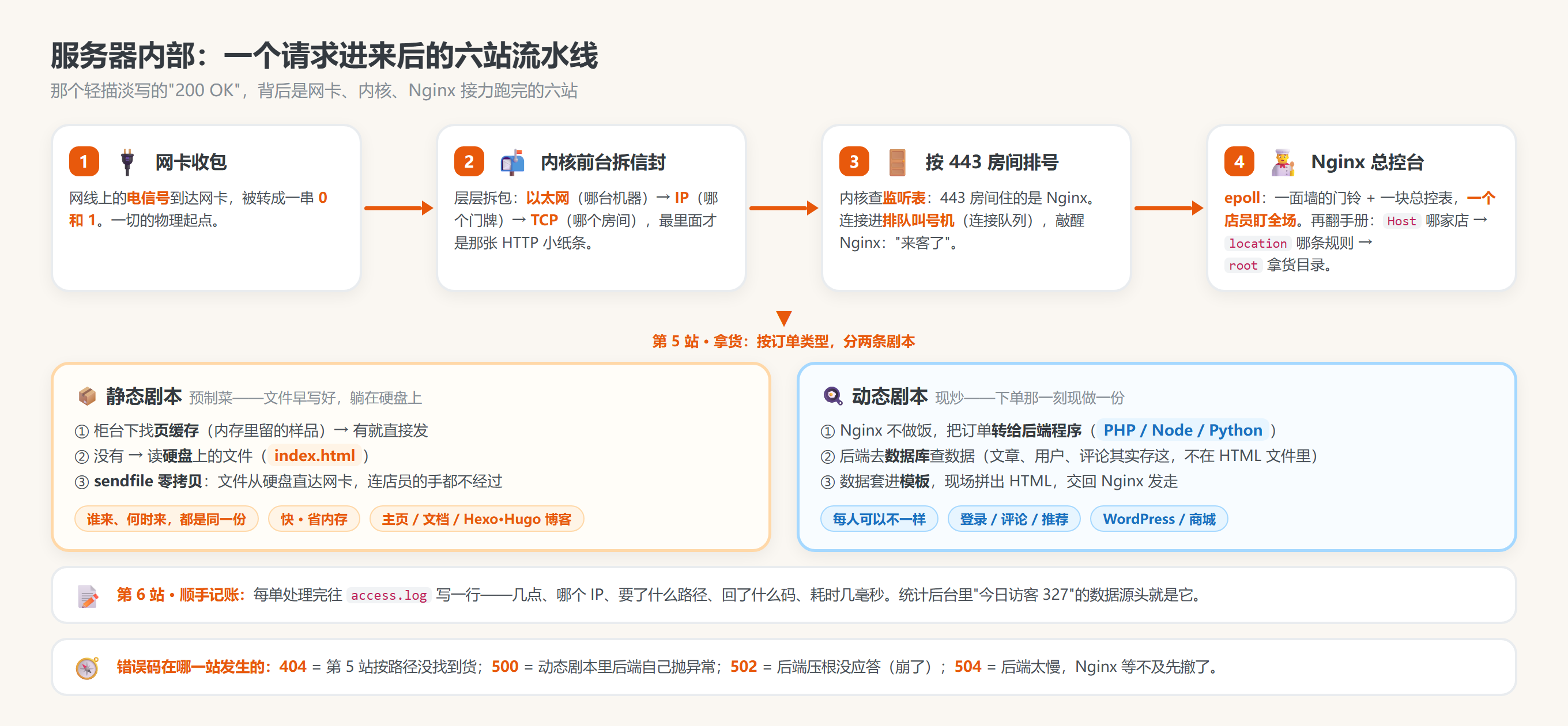Click the mailbox icon beside 内核前台拆信封
This screenshot has width=1568, height=726.
coord(512,162)
